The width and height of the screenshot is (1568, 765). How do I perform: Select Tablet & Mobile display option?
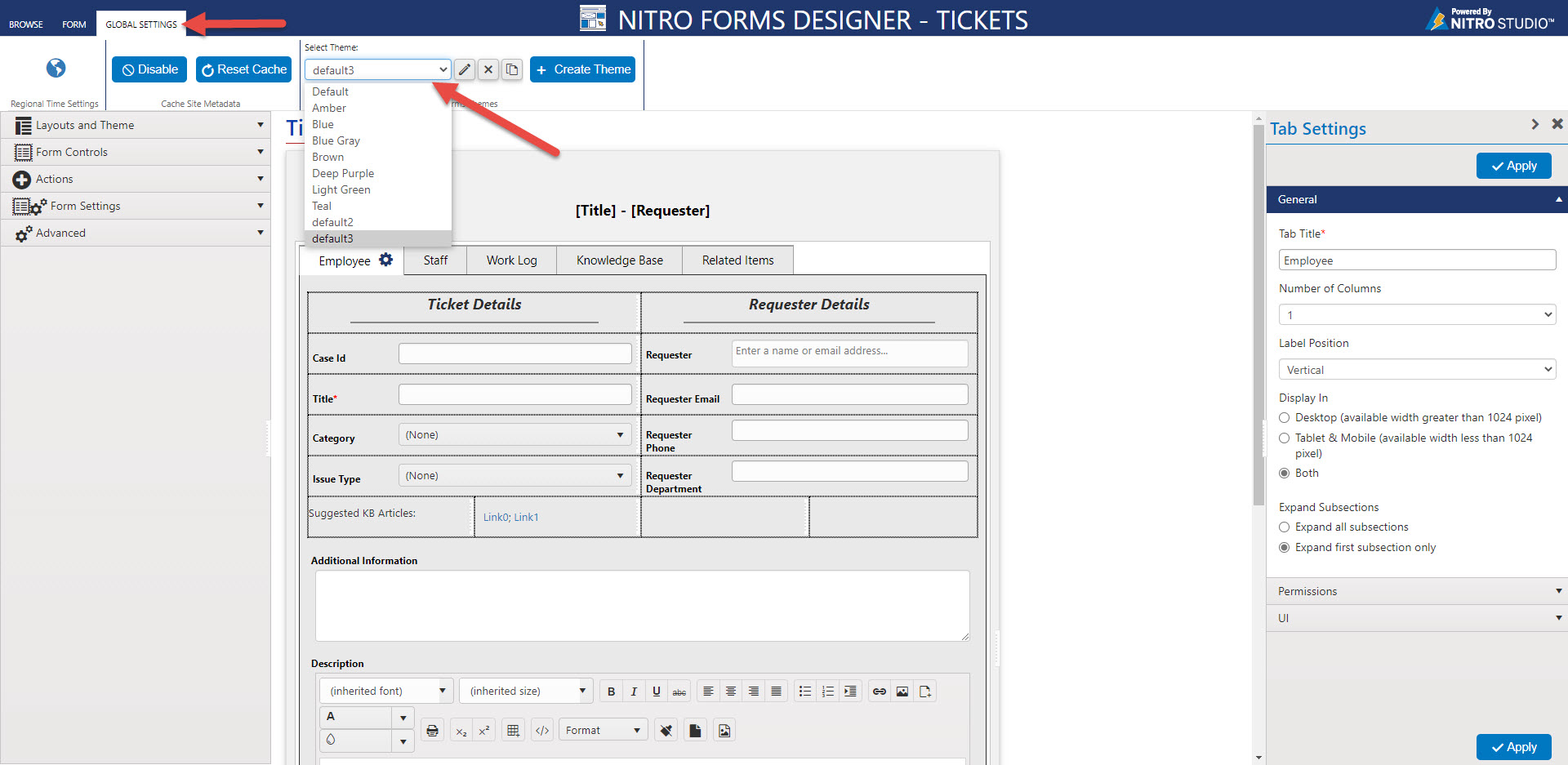coord(1285,438)
